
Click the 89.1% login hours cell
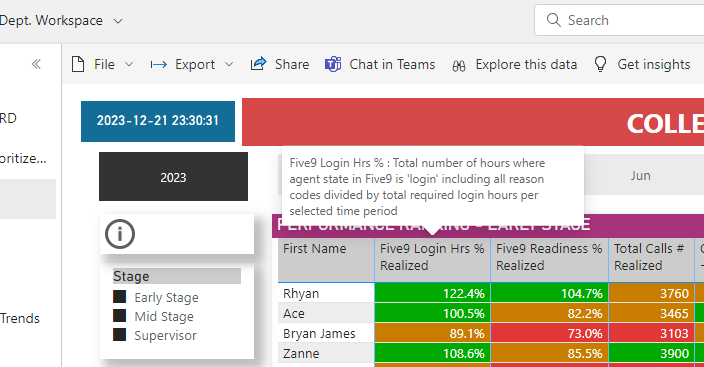[x=432, y=333]
